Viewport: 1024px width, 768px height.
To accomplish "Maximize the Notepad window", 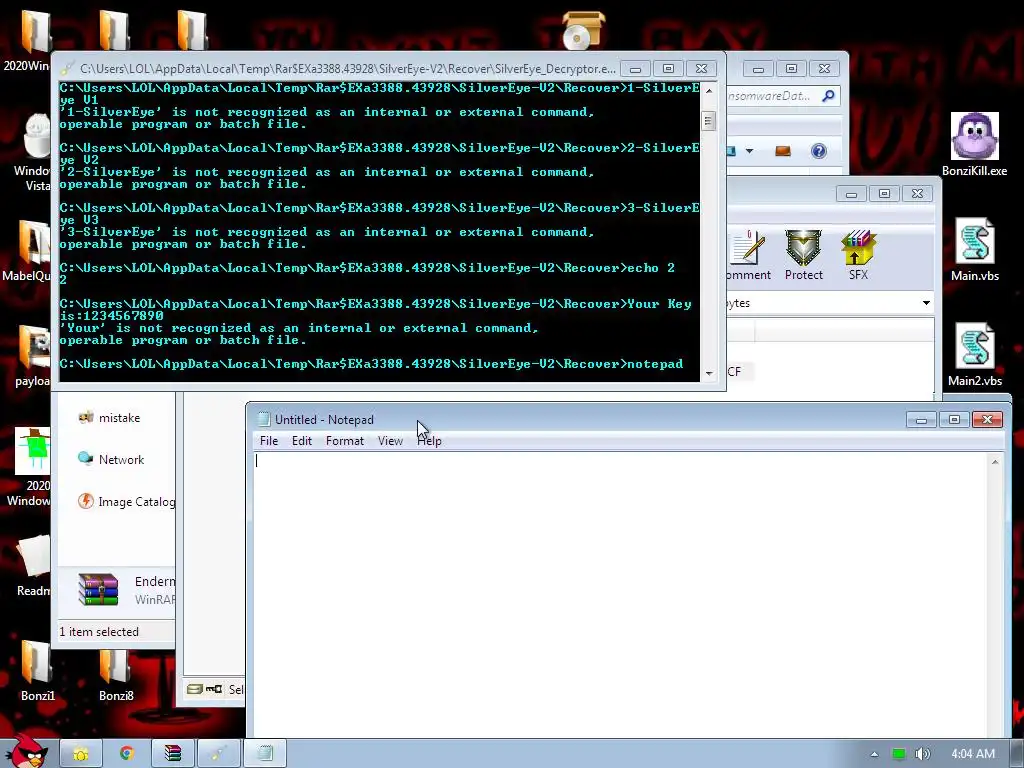I will (x=954, y=419).
